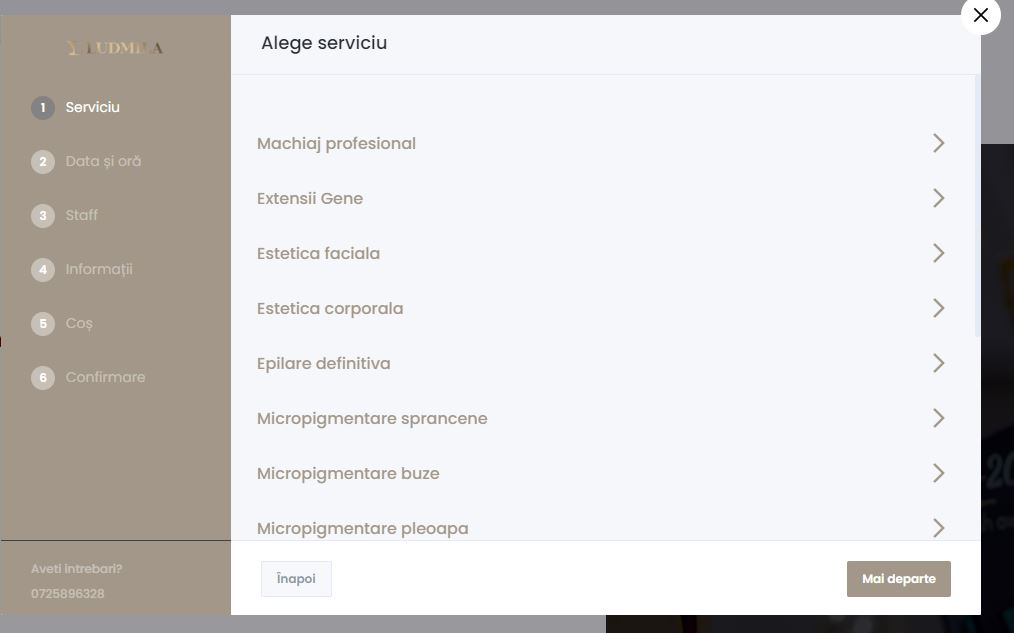Go to the Data și oră step
This screenshot has width=1014, height=633.
(x=103, y=161)
